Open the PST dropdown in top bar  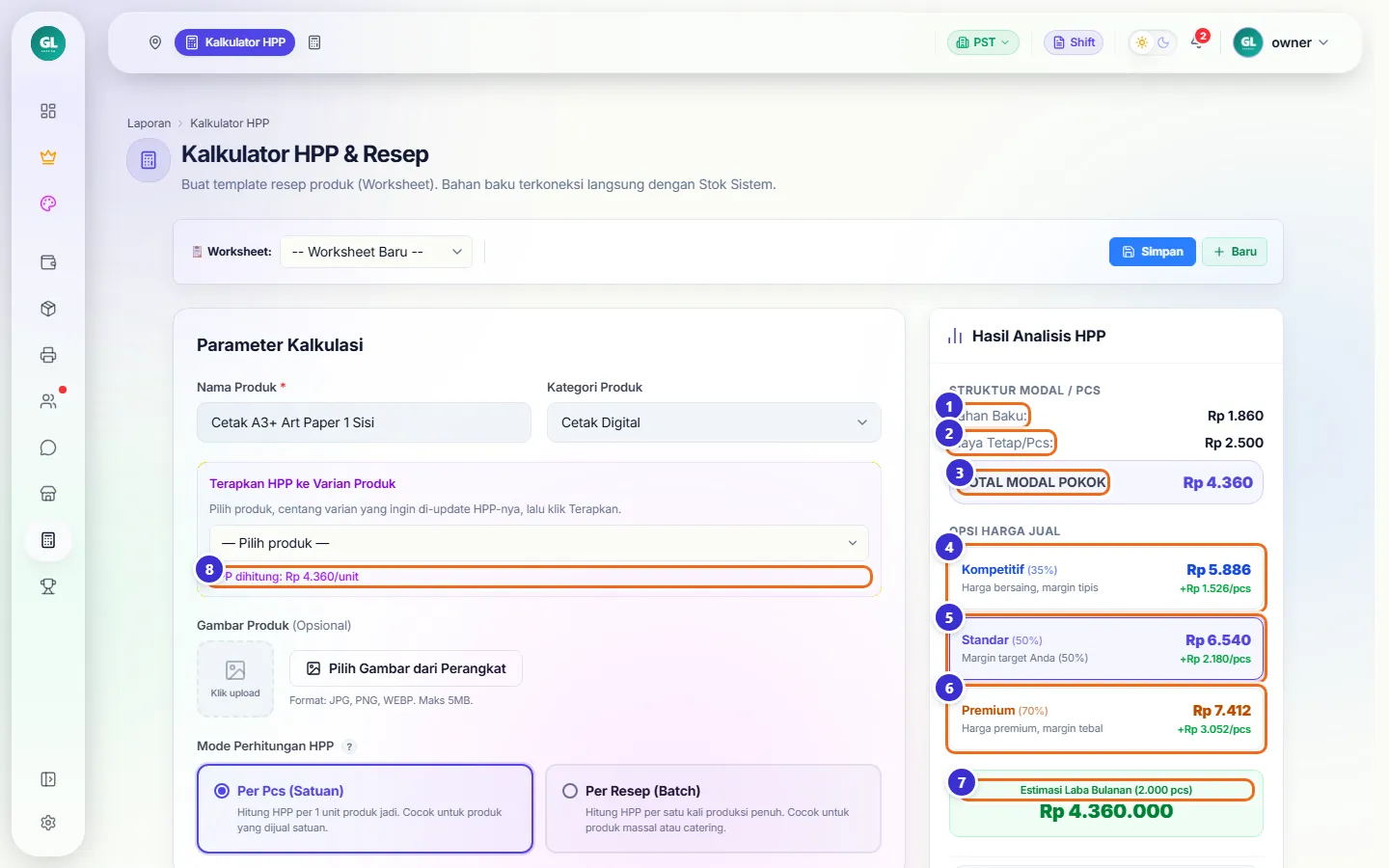(x=983, y=42)
